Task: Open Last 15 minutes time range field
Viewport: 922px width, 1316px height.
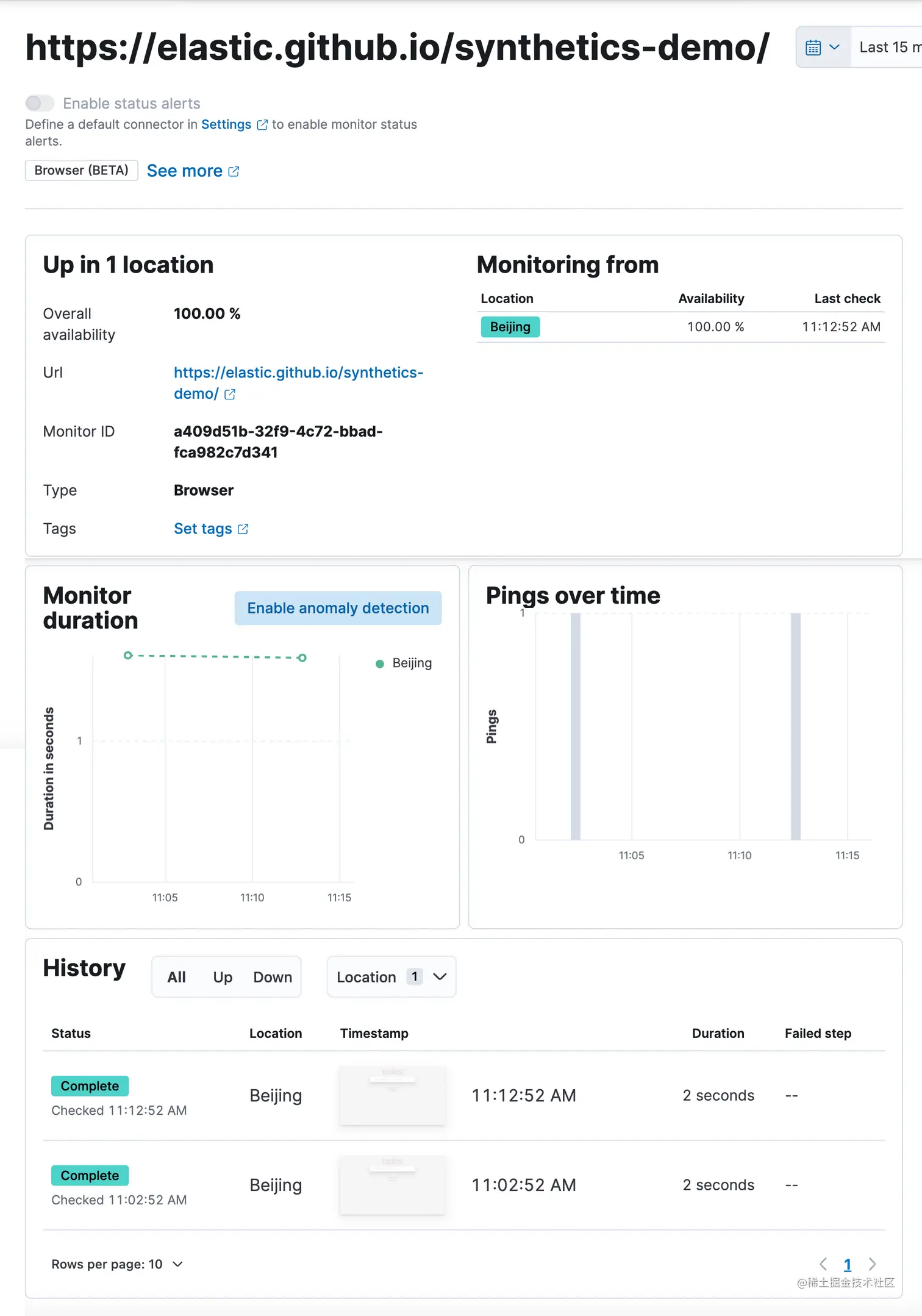Action: (887, 47)
